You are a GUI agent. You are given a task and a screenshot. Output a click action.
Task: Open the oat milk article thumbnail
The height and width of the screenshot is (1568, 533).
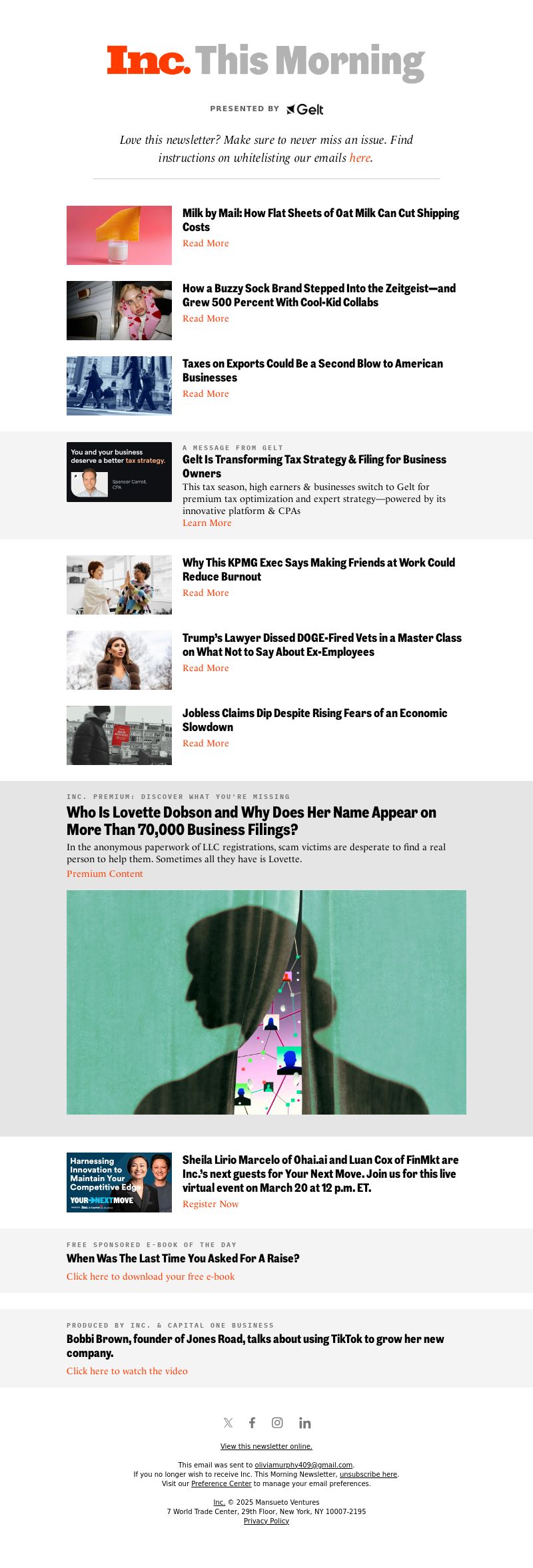click(119, 235)
